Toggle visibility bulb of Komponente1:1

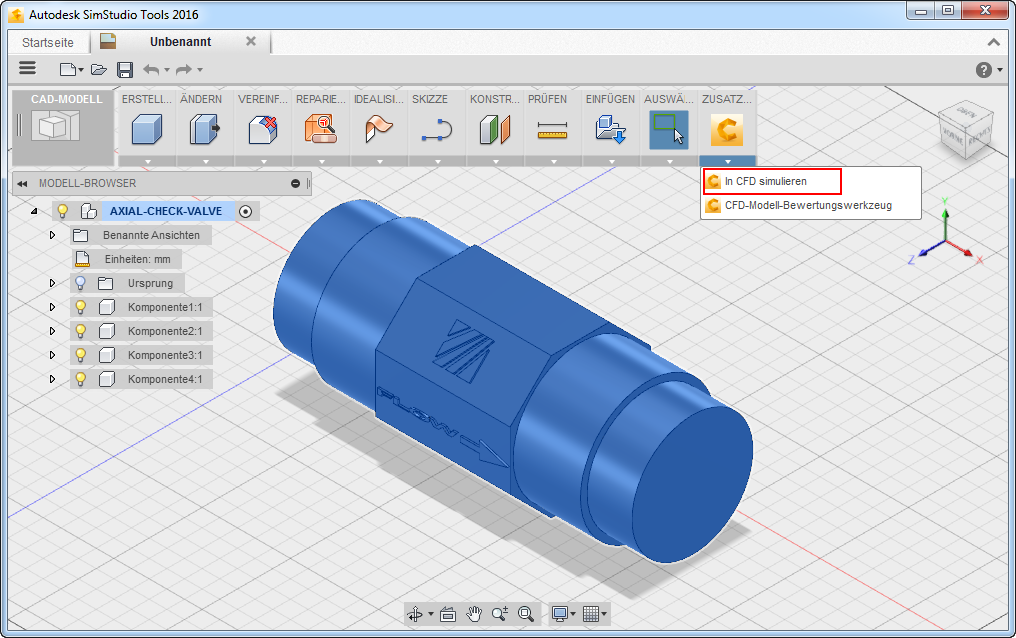click(x=80, y=307)
